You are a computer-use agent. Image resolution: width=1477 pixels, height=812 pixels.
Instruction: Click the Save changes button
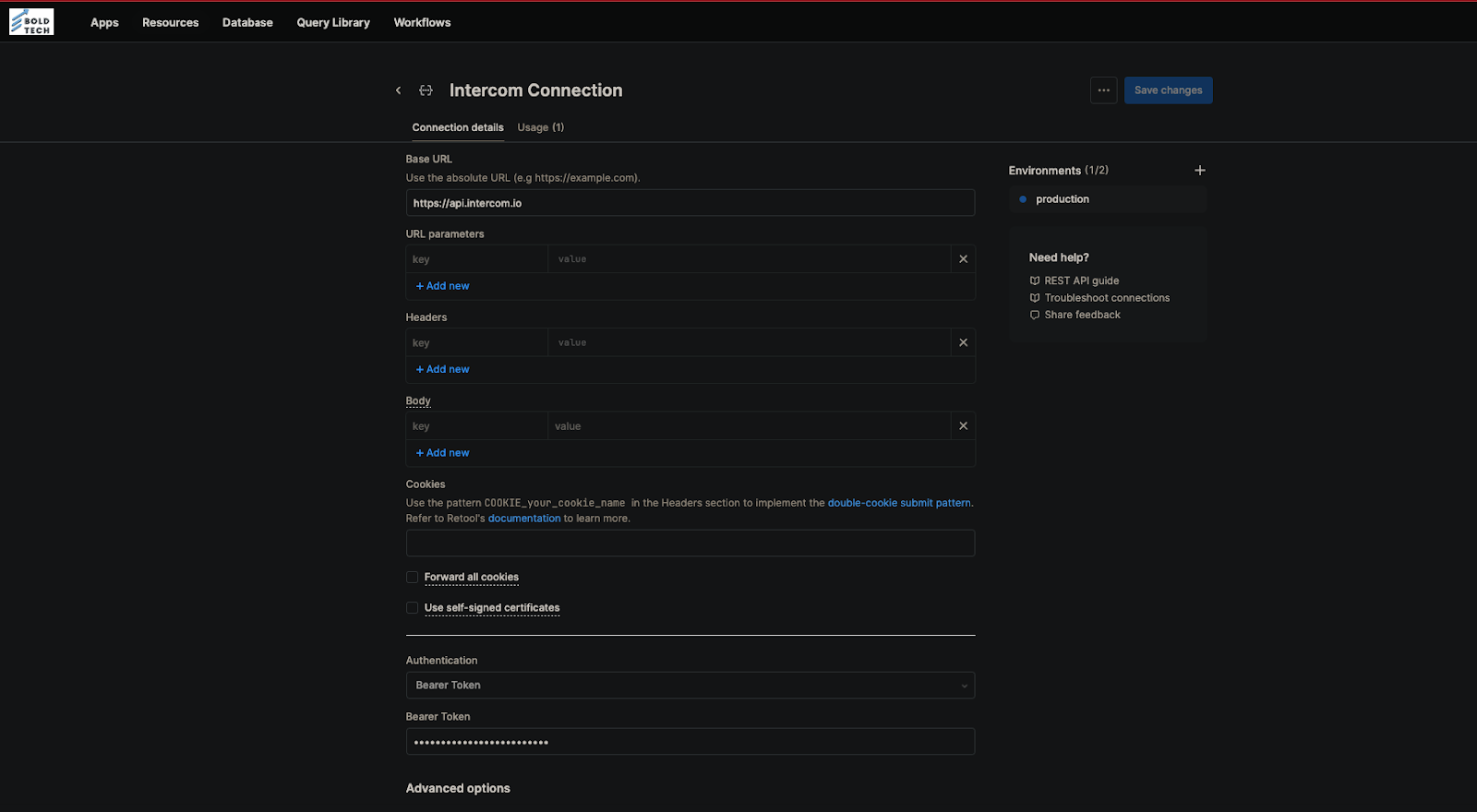click(1168, 90)
